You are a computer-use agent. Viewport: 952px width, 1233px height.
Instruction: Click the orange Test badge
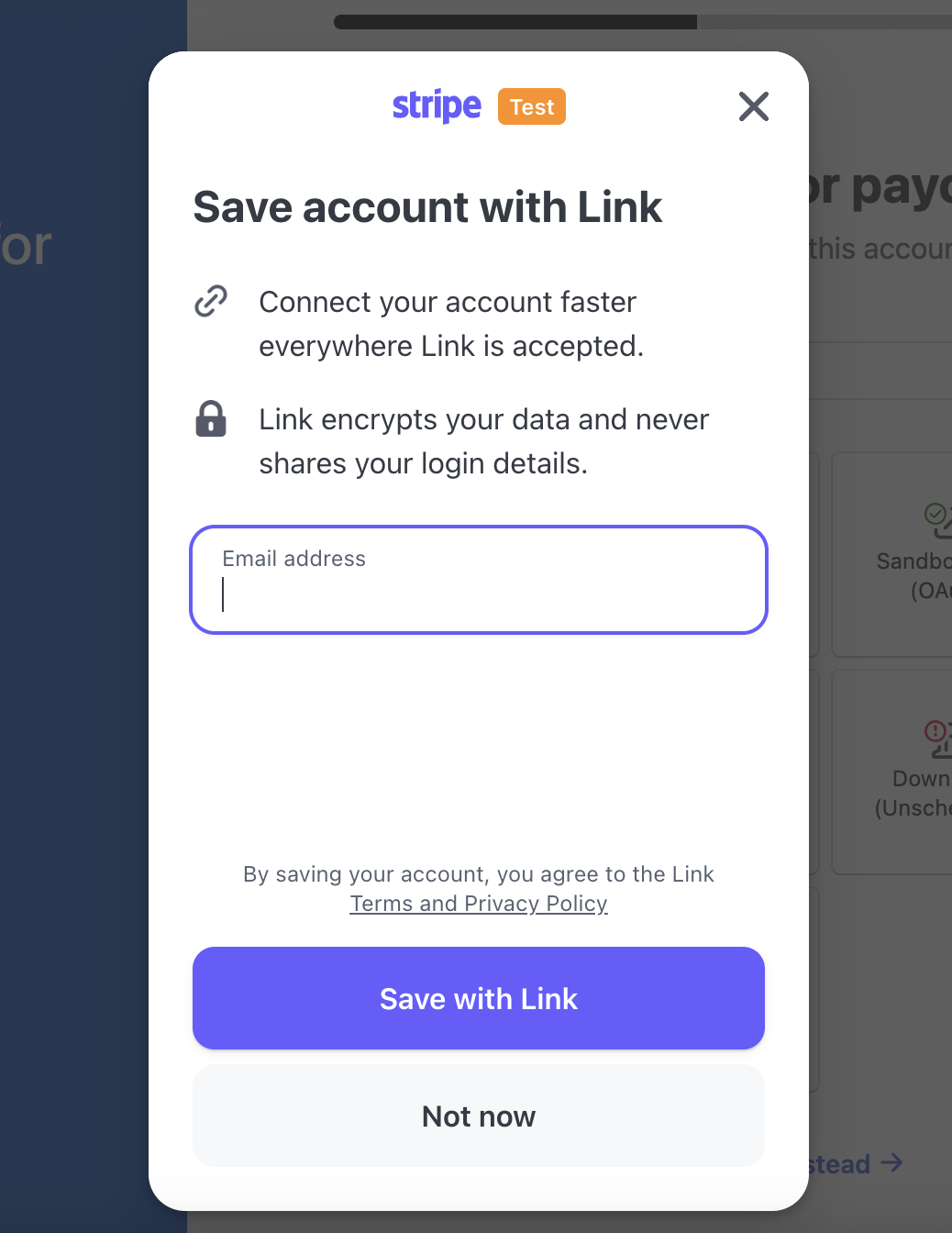pyautogui.click(x=532, y=106)
